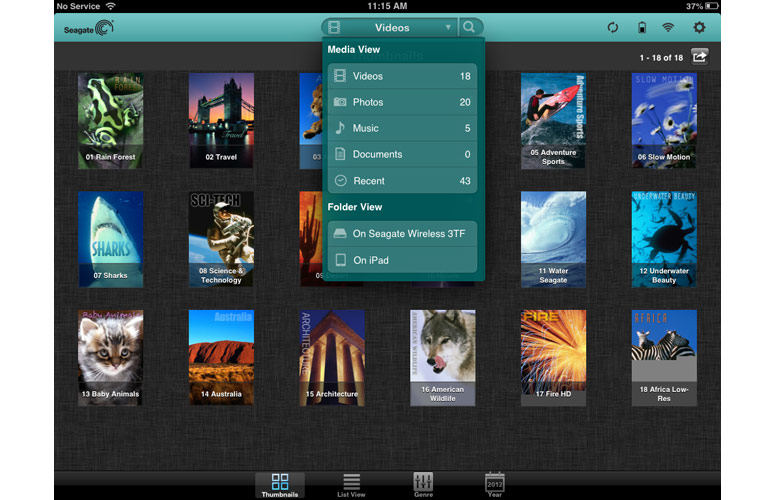Select Videos in Media View

pyautogui.click(x=402, y=76)
